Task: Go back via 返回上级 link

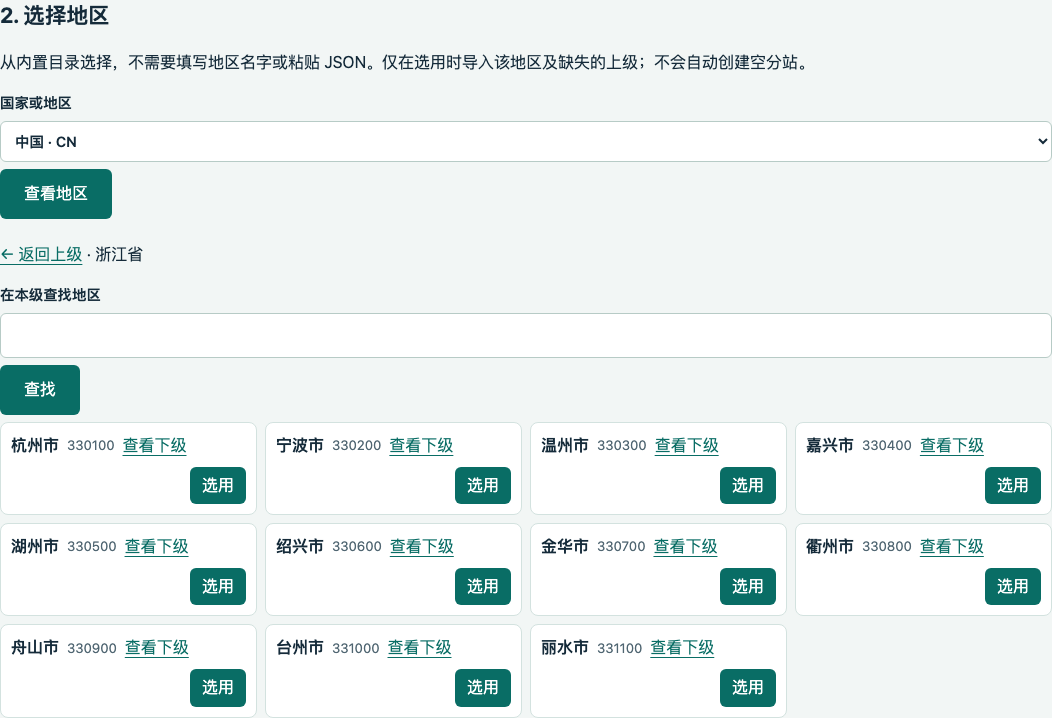Action: [42, 254]
